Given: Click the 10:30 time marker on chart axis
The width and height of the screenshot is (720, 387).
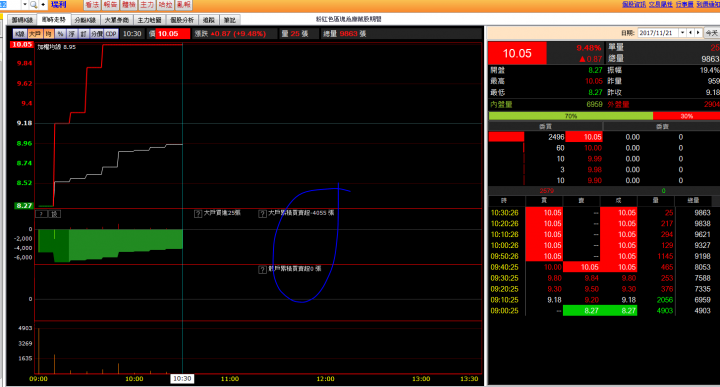Looking at the screenshot, I should click(x=182, y=379).
